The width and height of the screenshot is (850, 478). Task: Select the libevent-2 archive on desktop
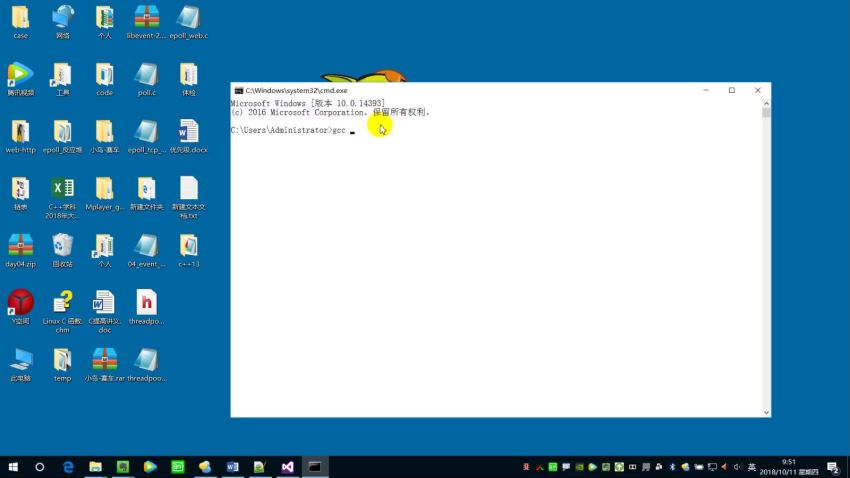[x=146, y=22]
